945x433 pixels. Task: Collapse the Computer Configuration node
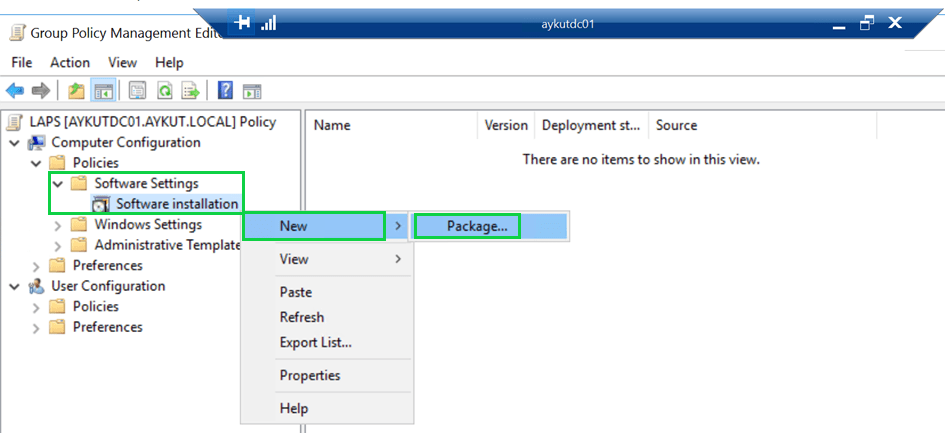tap(15, 142)
